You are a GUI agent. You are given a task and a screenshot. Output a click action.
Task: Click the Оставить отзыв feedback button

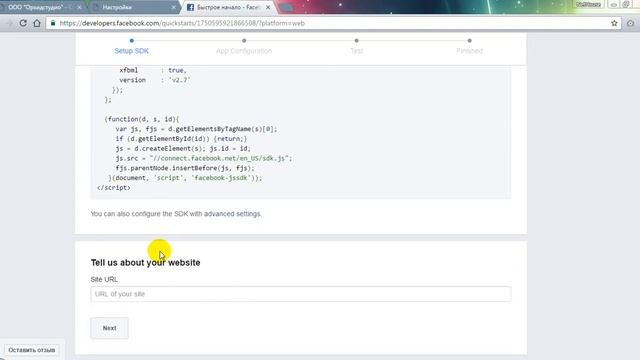[32, 350]
